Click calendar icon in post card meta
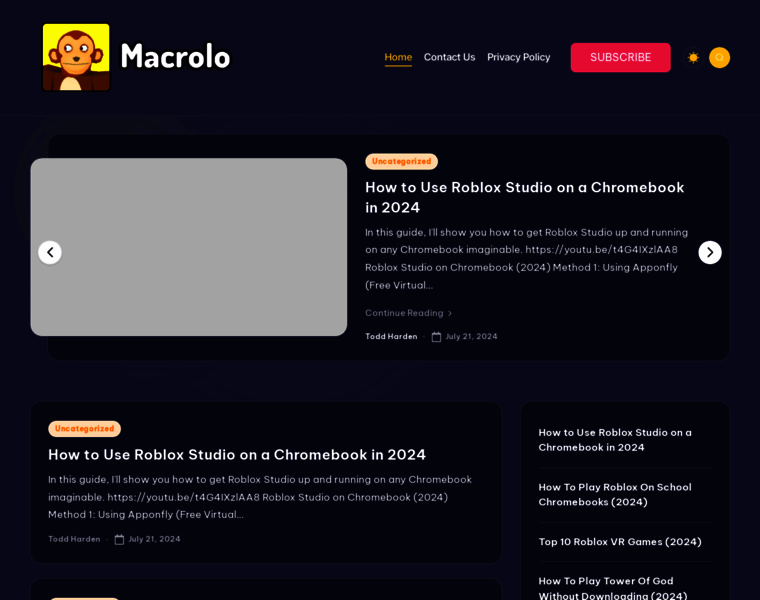The image size is (760, 600). click(119, 539)
